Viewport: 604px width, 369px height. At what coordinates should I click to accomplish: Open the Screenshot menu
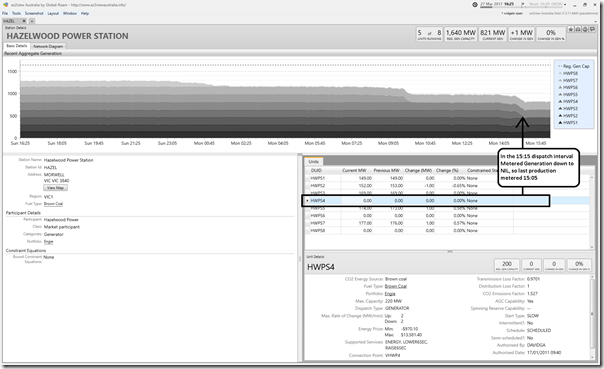[x=34, y=13]
